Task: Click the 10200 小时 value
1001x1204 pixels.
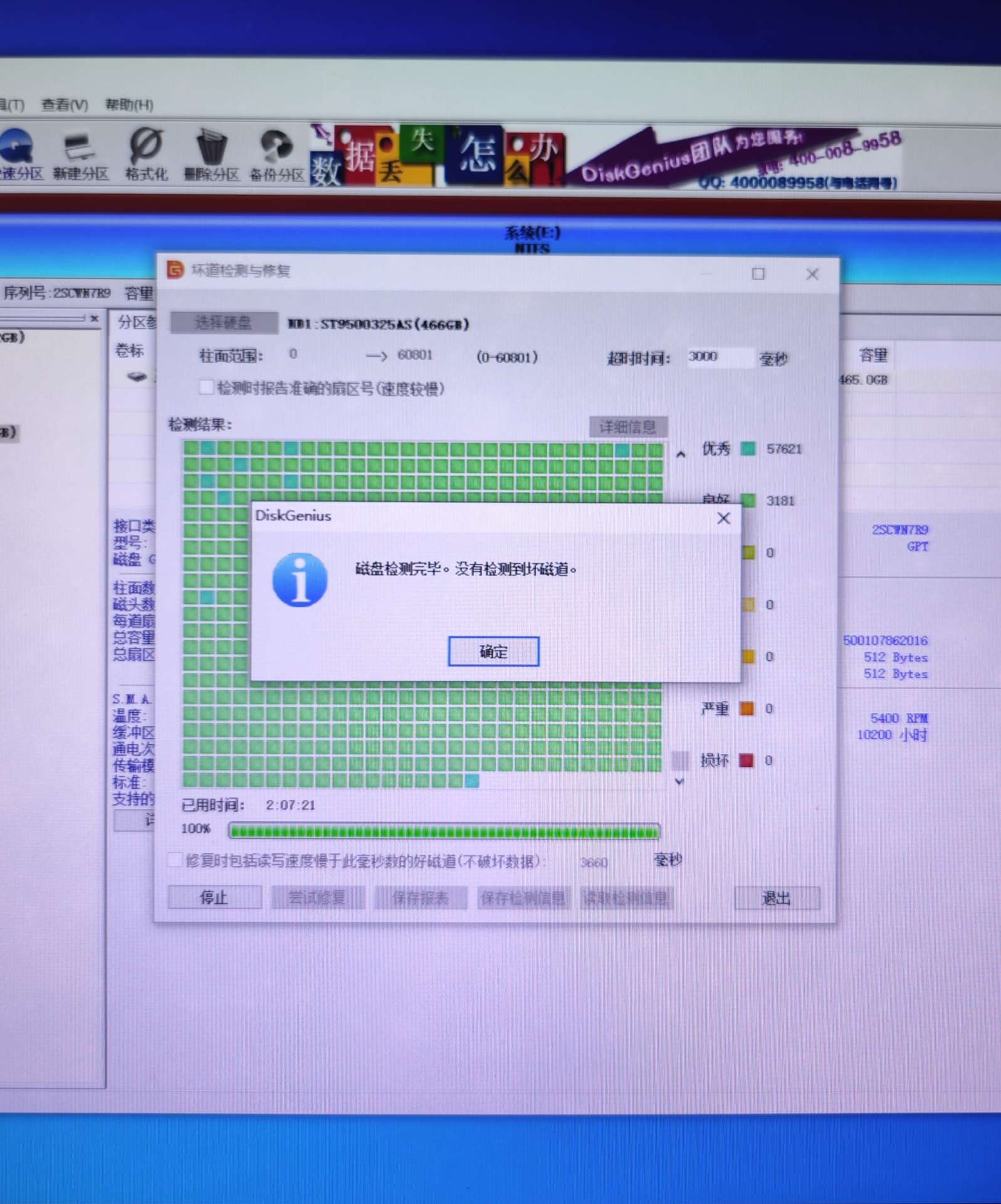Action: [x=892, y=735]
